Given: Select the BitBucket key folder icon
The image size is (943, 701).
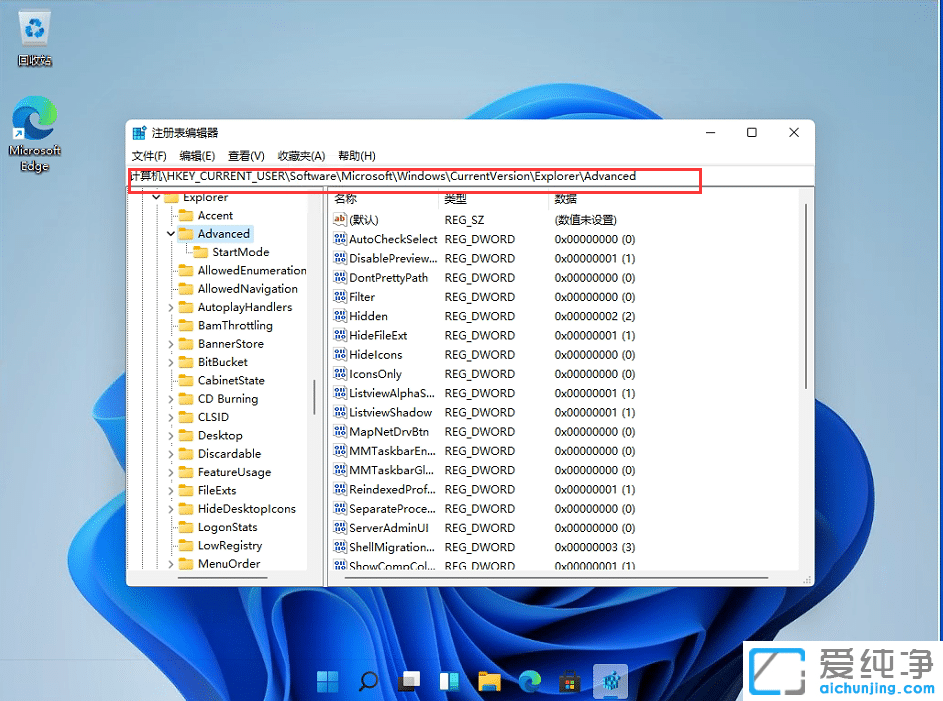Looking at the screenshot, I should 188,361.
